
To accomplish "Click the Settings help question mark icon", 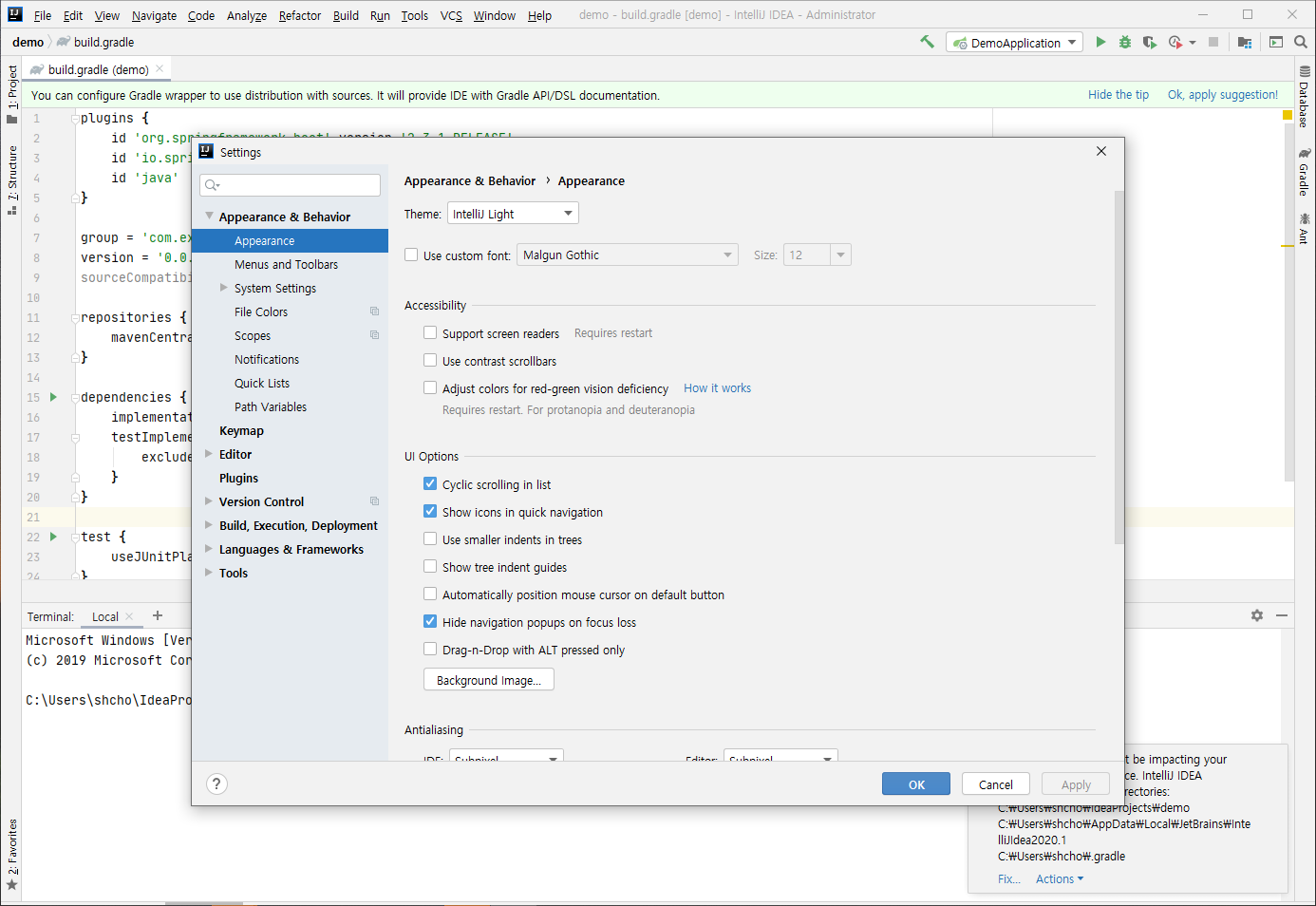I will 216,783.
